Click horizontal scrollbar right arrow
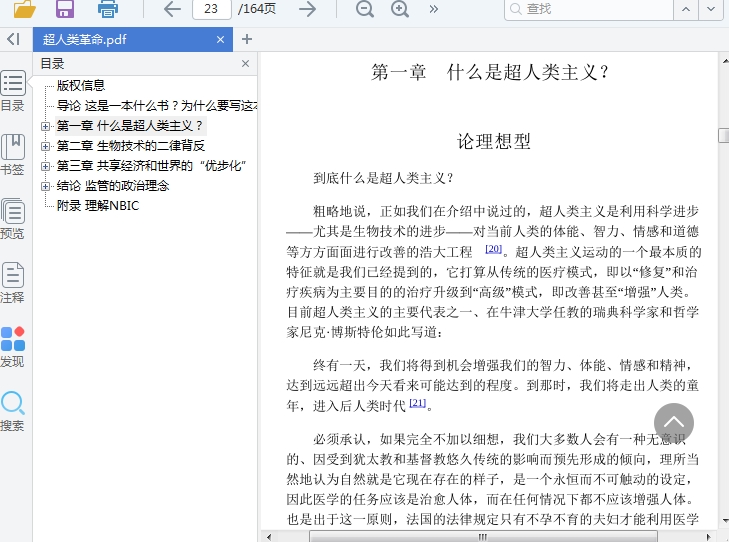The height and width of the screenshot is (542, 729). coord(709,537)
